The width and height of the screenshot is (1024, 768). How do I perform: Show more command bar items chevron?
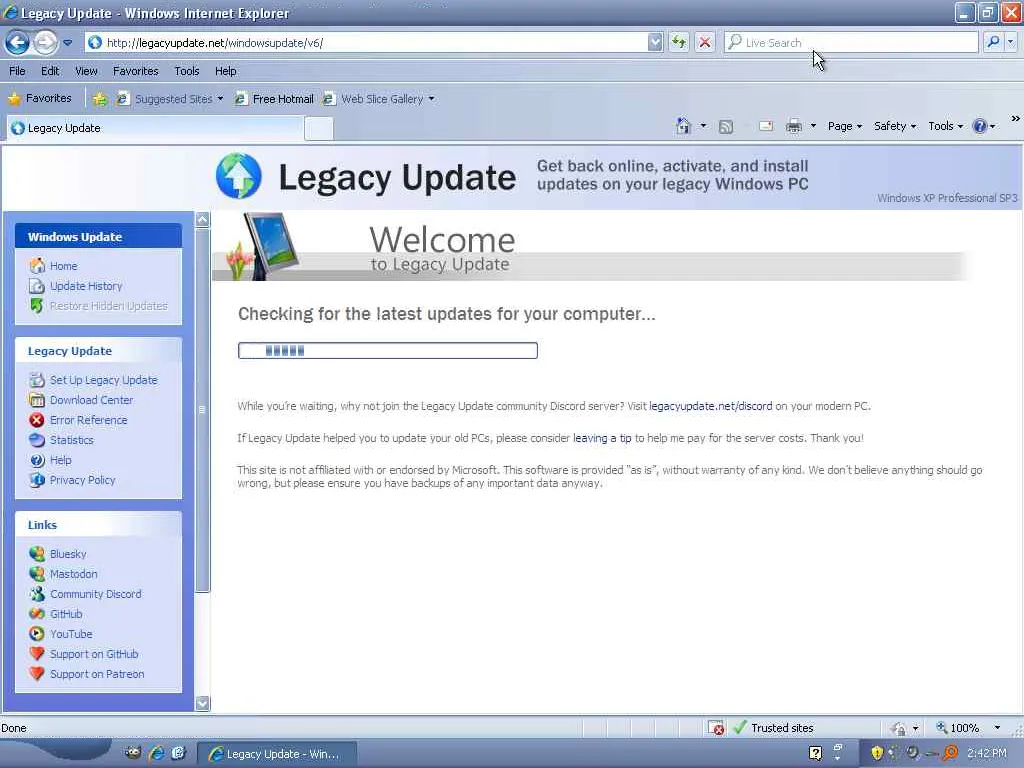coord(1016,119)
